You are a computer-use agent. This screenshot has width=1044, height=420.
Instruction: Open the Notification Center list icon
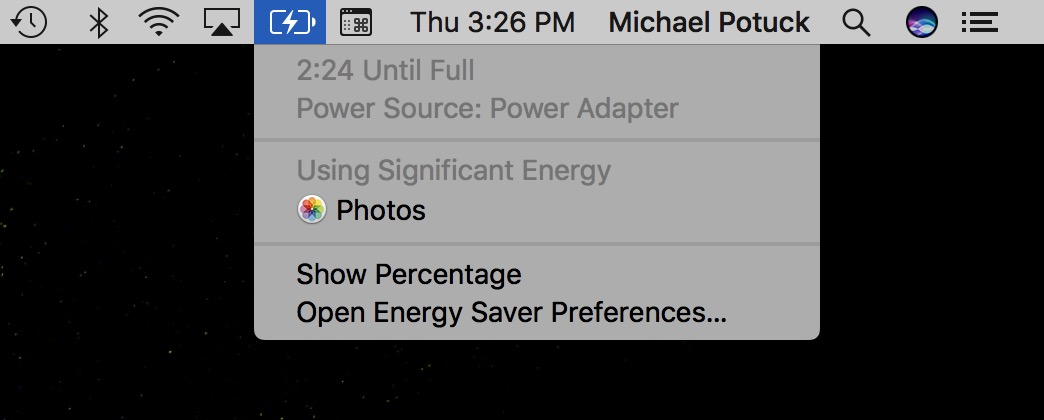pyautogui.click(x=980, y=22)
